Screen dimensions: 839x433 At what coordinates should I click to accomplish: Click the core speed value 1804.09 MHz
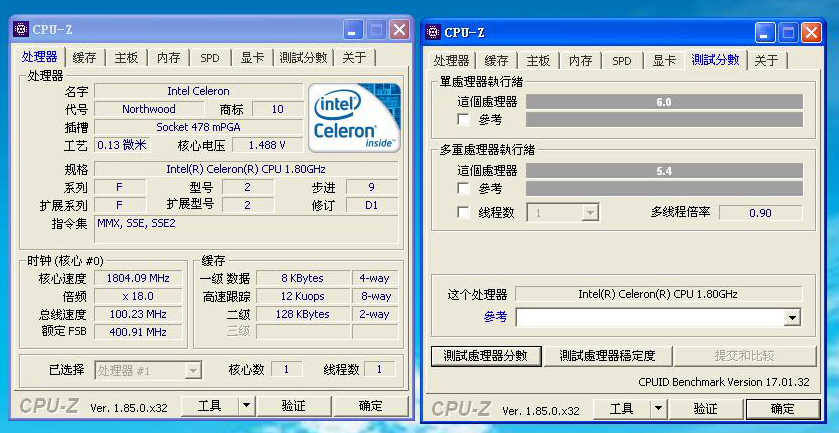tap(138, 278)
